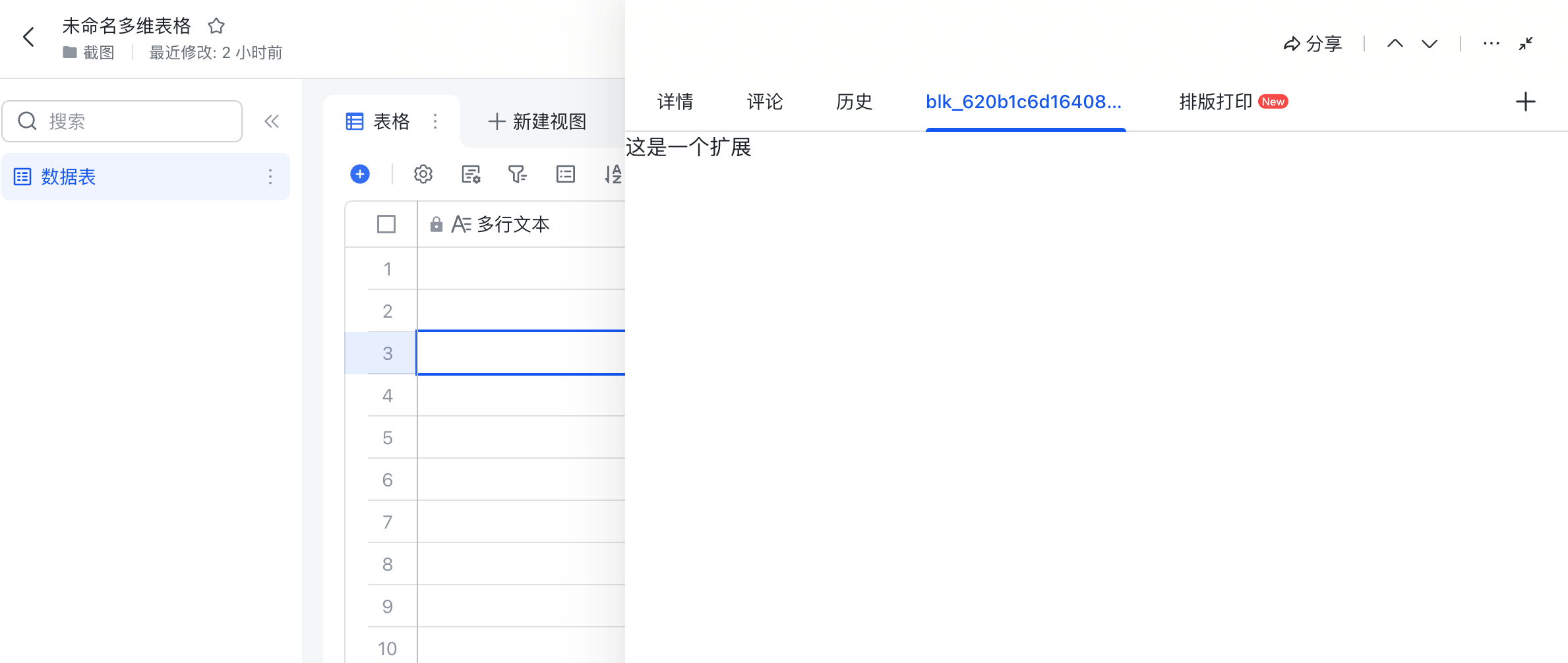Open the field settings gear icon
This screenshot has width=1568, height=663.
(423, 174)
